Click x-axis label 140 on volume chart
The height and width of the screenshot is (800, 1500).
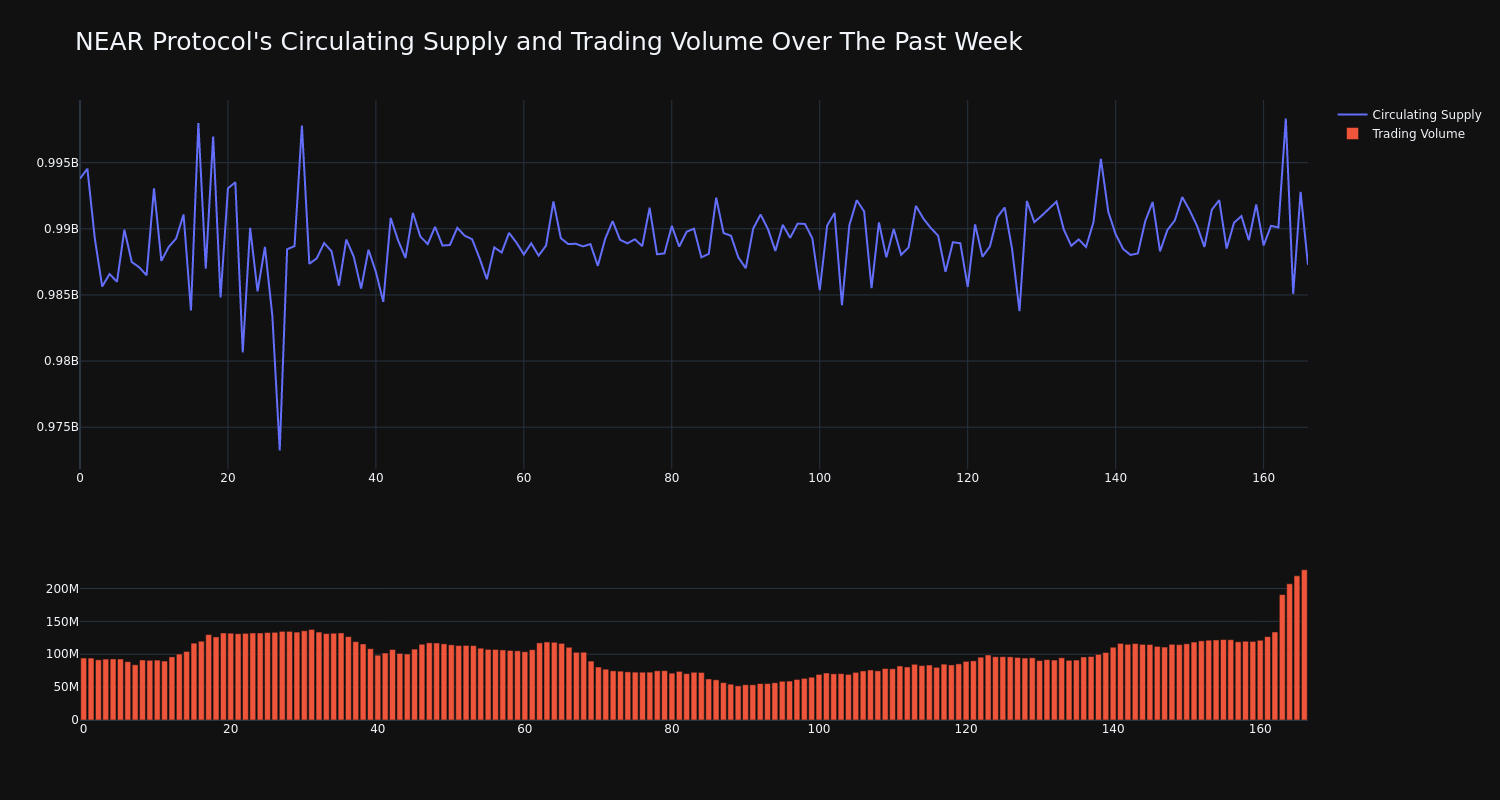1113,729
